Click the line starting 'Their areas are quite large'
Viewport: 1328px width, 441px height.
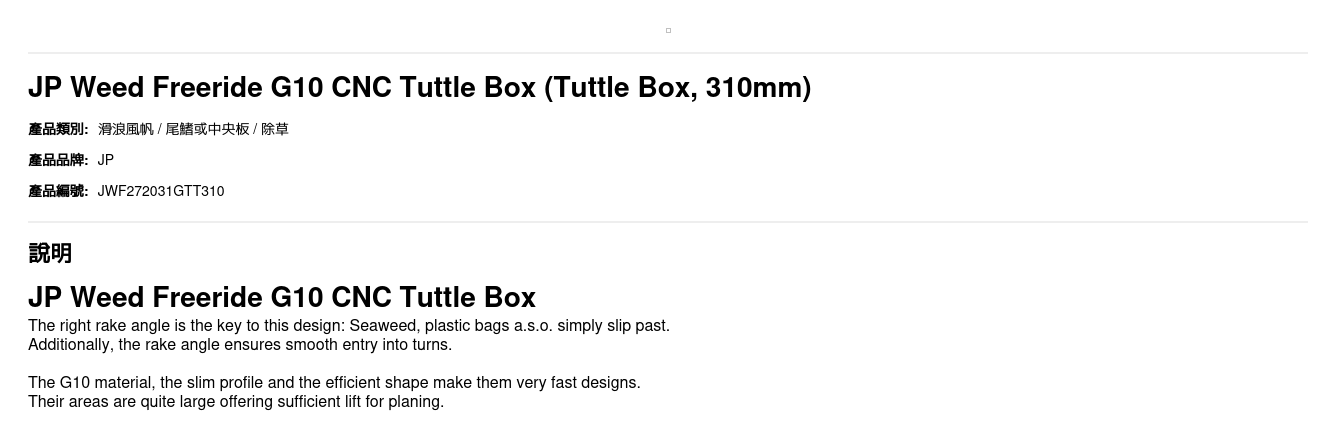(x=236, y=402)
